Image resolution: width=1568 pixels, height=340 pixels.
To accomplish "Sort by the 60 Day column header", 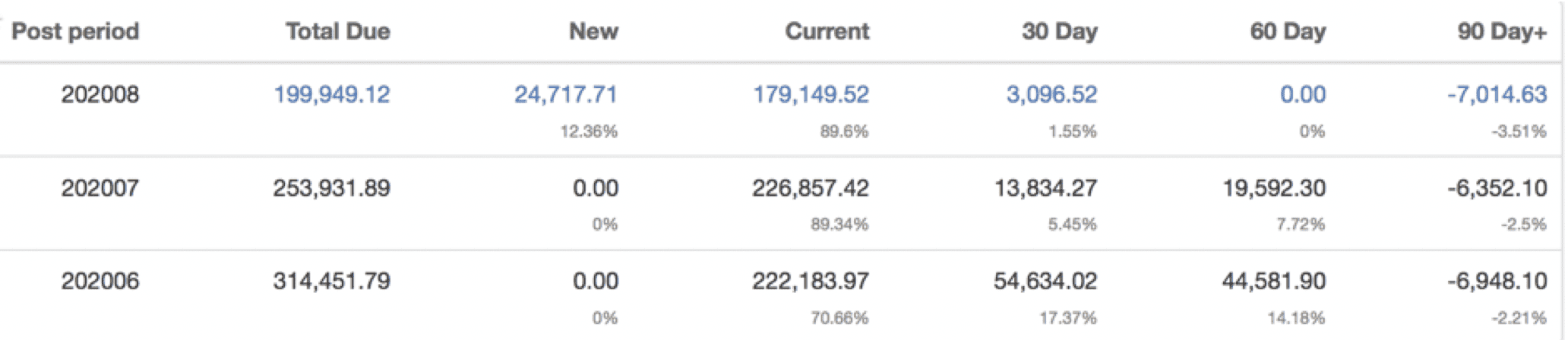I will pos(1288,31).
